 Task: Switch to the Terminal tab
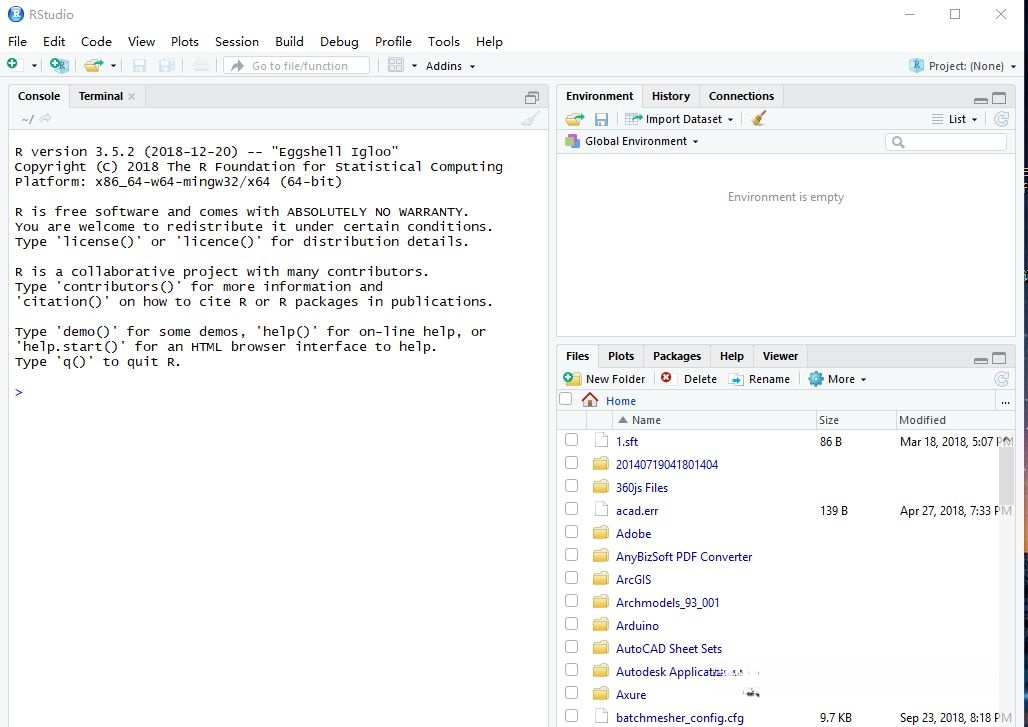(100, 96)
